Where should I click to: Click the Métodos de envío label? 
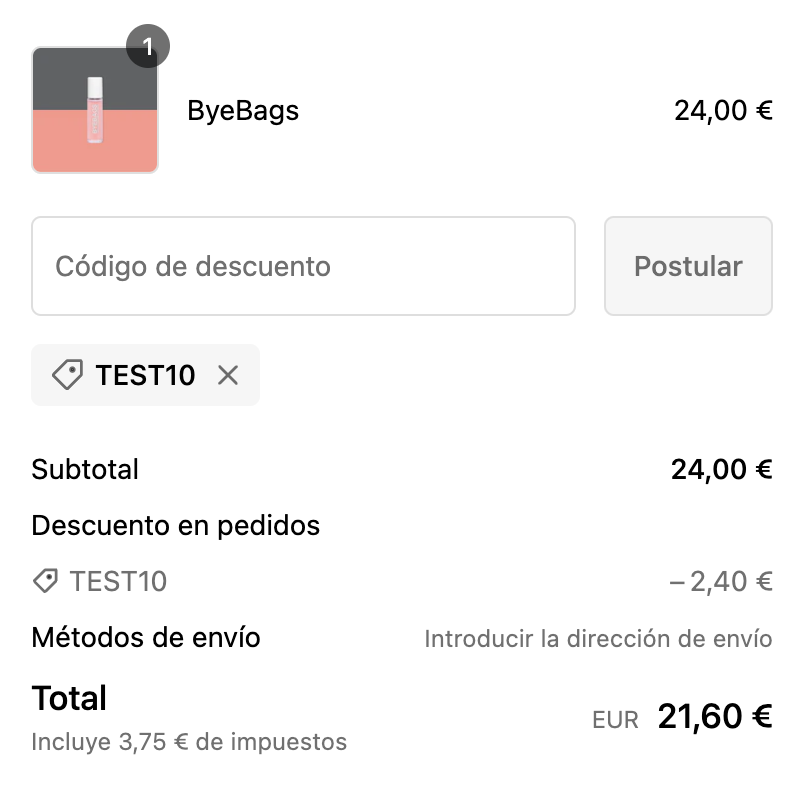[146, 637]
